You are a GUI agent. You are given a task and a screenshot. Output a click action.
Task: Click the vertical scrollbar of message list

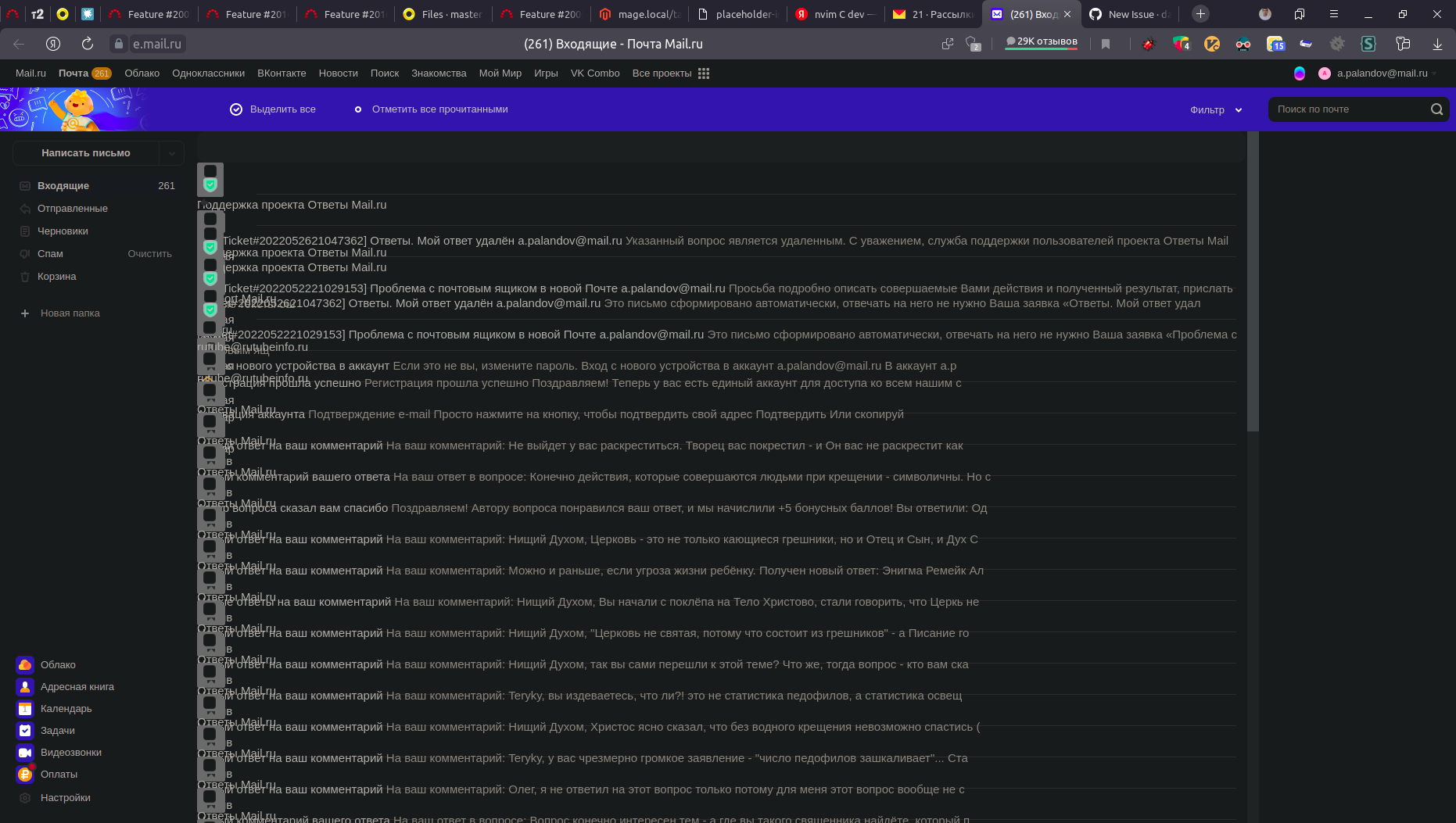point(1253,281)
